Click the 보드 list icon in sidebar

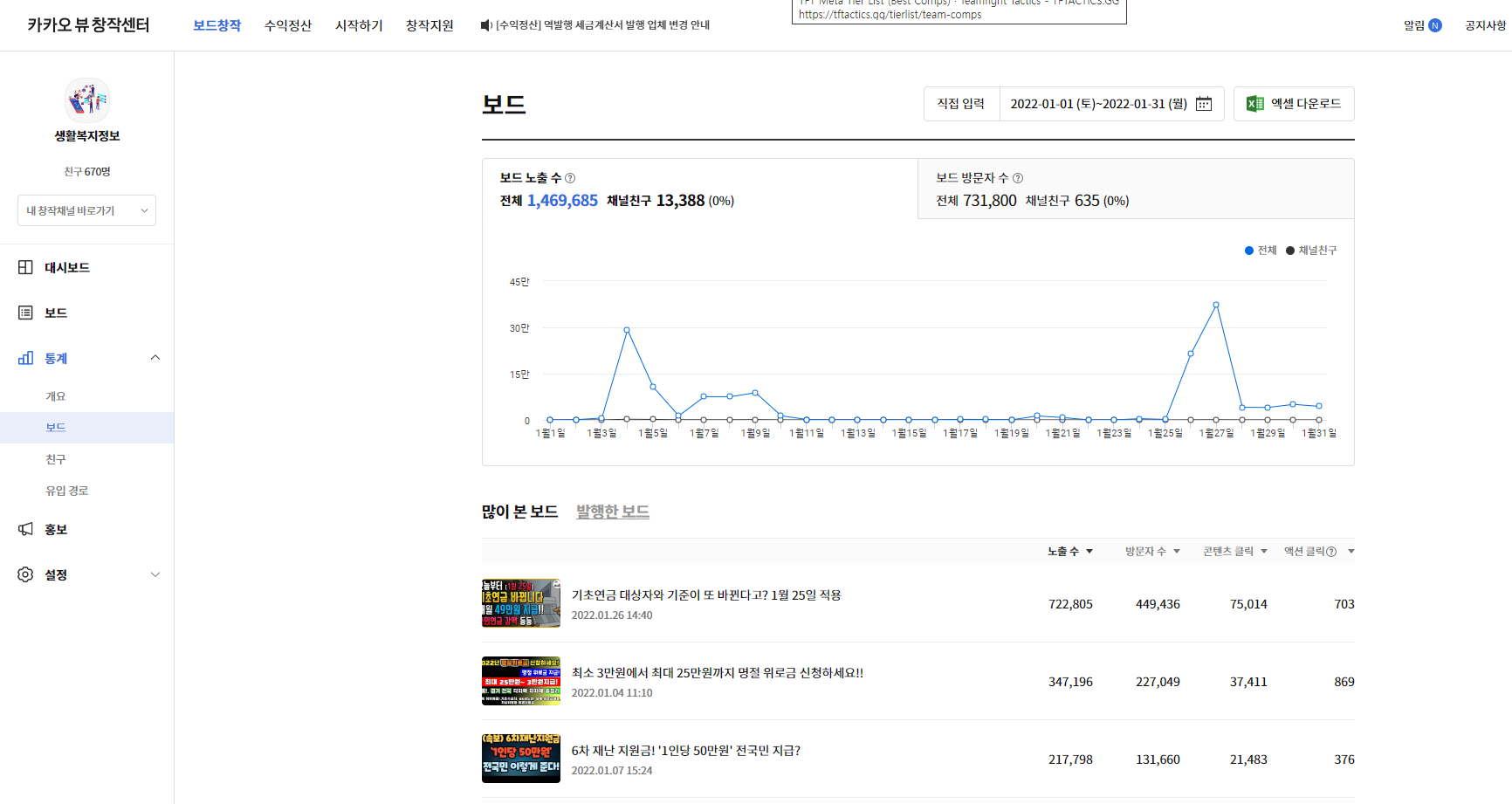tap(25, 313)
